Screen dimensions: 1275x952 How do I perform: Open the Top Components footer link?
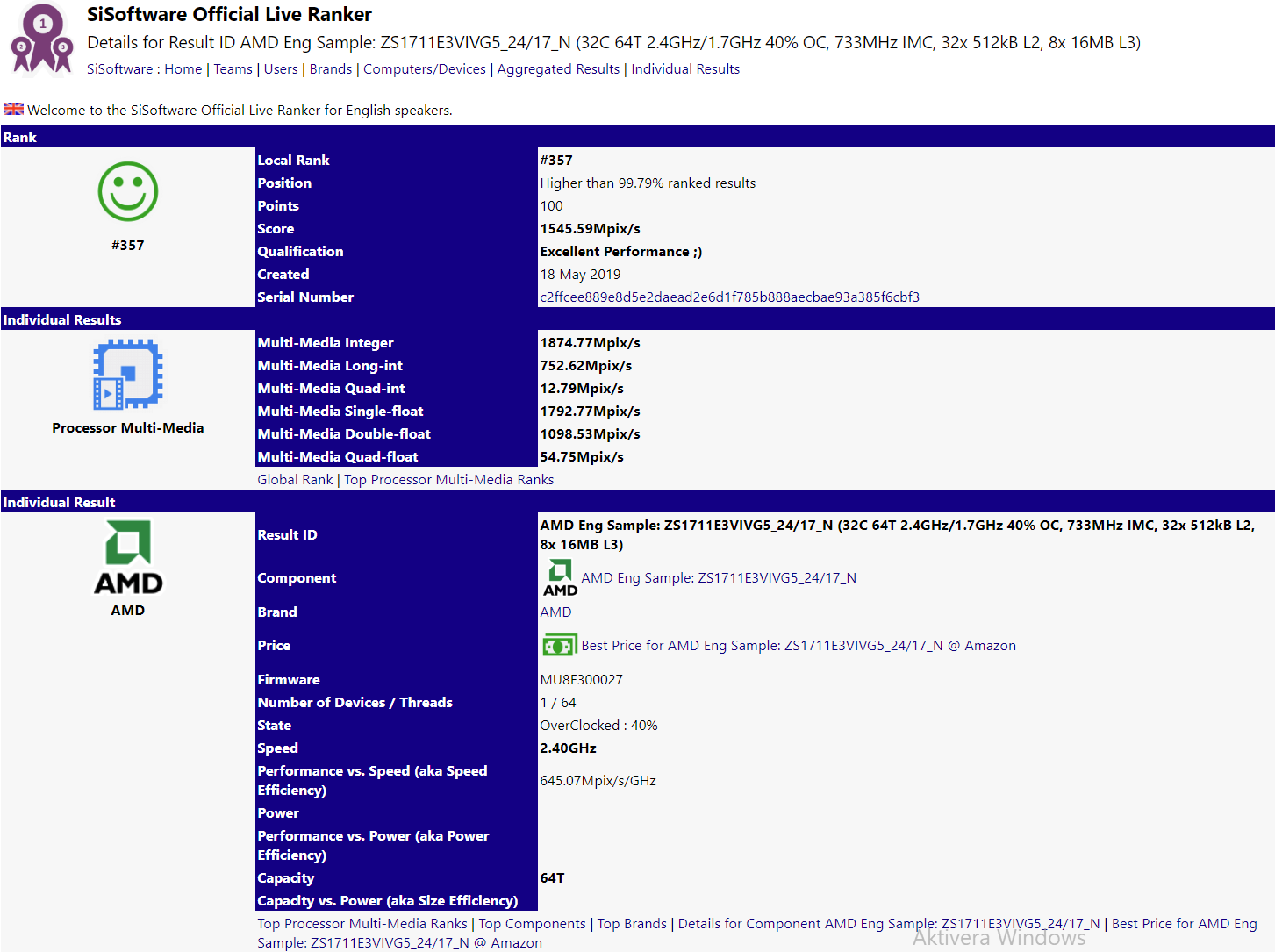coord(532,924)
